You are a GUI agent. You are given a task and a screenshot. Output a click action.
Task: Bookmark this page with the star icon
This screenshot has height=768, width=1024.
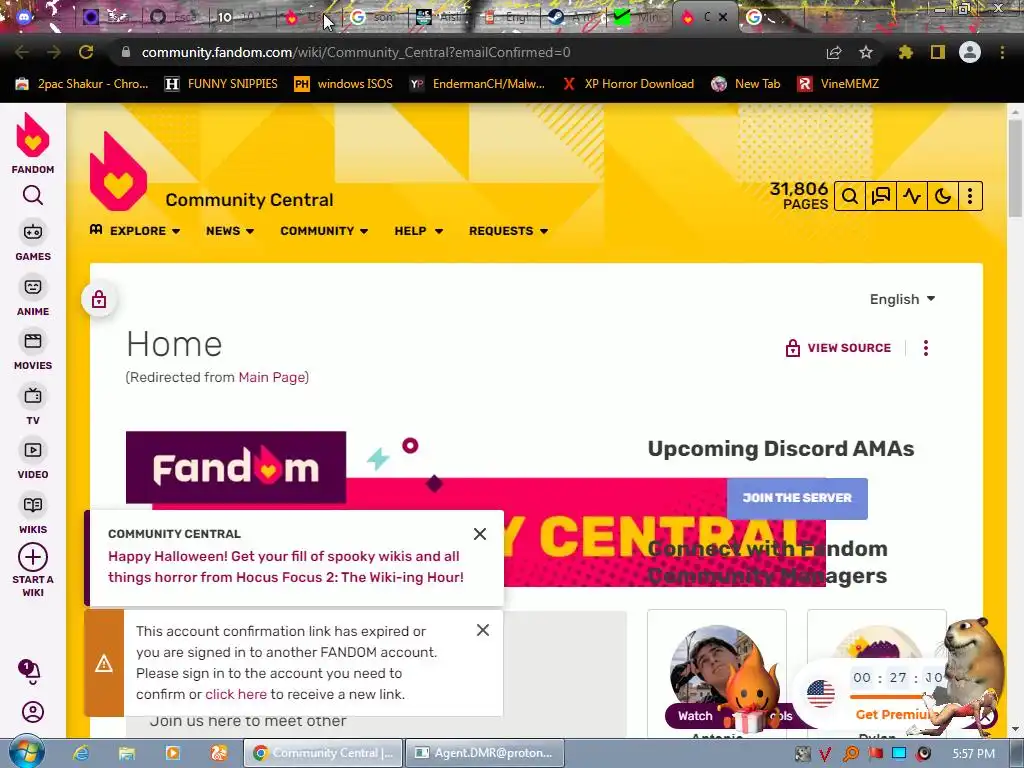[x=866, y=52]
